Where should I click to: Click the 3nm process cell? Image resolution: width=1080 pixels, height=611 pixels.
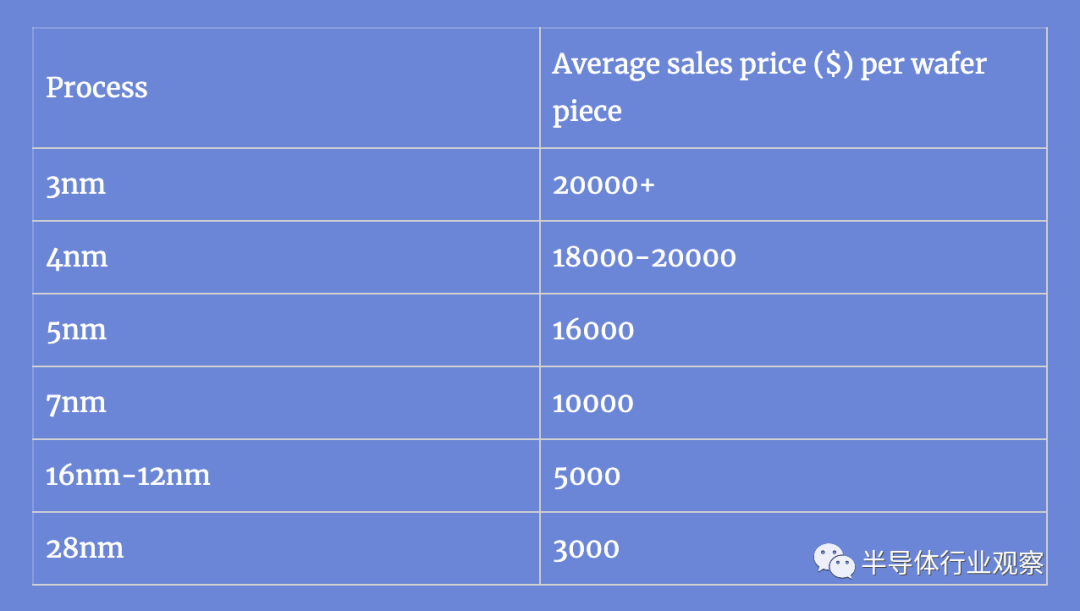tap(286, 185)
